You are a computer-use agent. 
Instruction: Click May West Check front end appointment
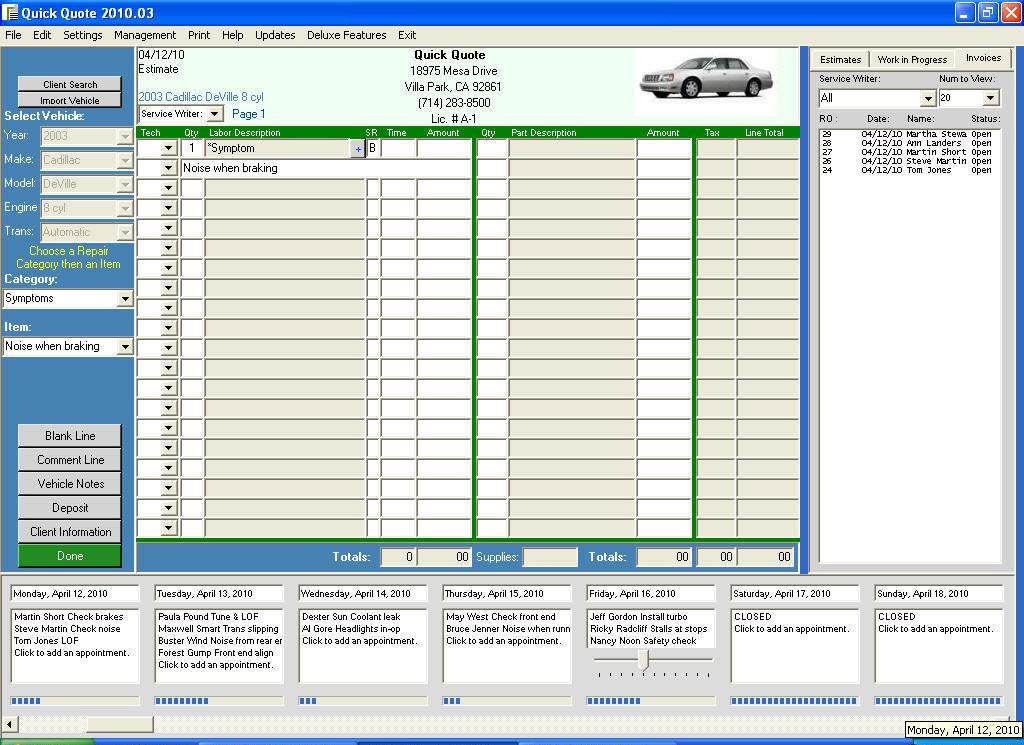click(501, 616)
